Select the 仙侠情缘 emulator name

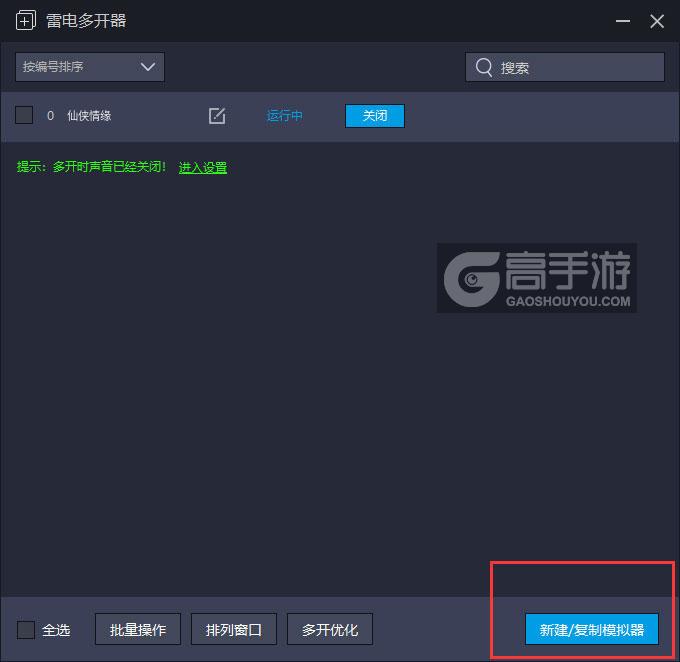pos(89,116)
